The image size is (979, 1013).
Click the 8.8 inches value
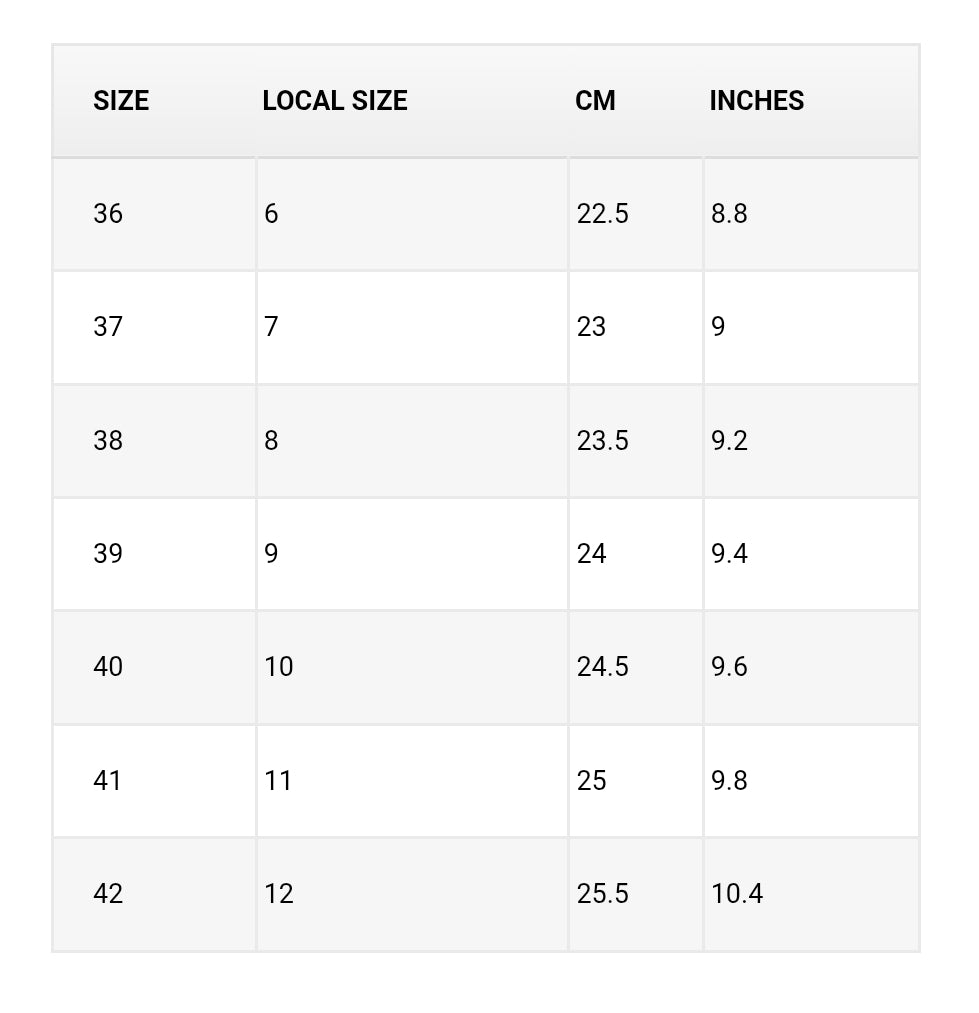(x=729, y=214)
